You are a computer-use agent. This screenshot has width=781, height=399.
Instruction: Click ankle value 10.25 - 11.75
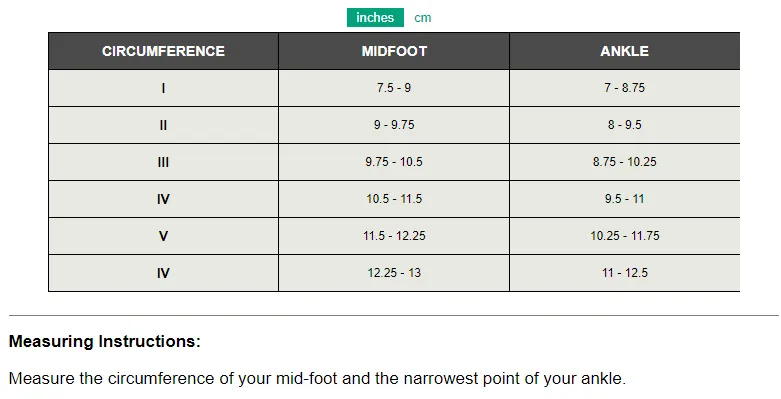(625, 236)
